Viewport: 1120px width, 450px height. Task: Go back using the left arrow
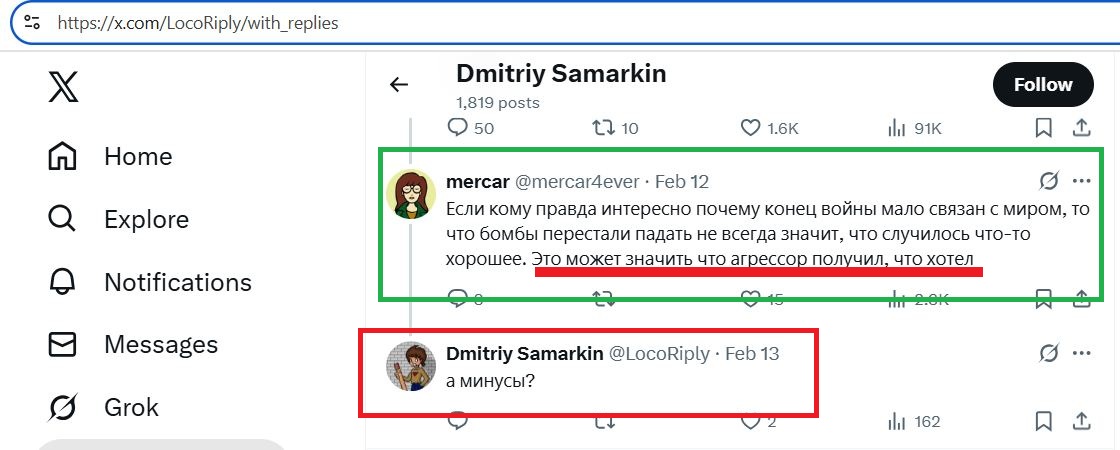tap(399, 85)
